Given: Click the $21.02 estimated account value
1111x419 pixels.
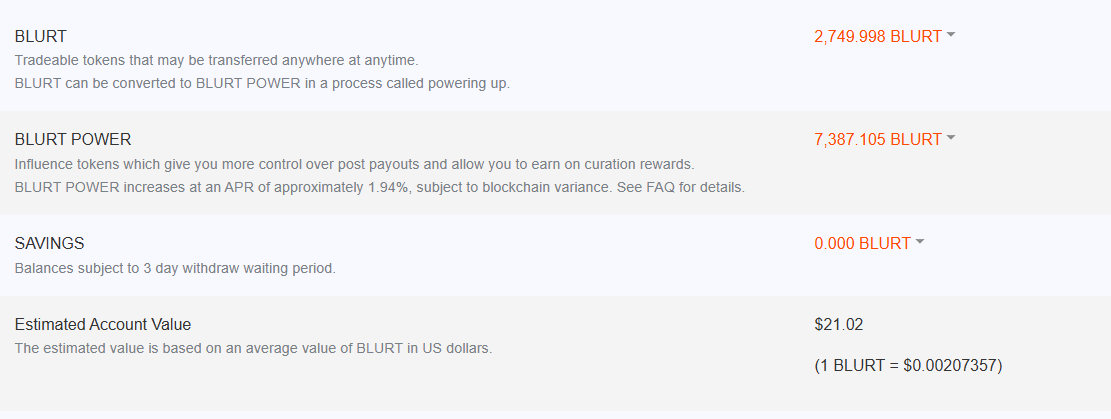Looking at the screenshot, I should click(x=836, y=325).
